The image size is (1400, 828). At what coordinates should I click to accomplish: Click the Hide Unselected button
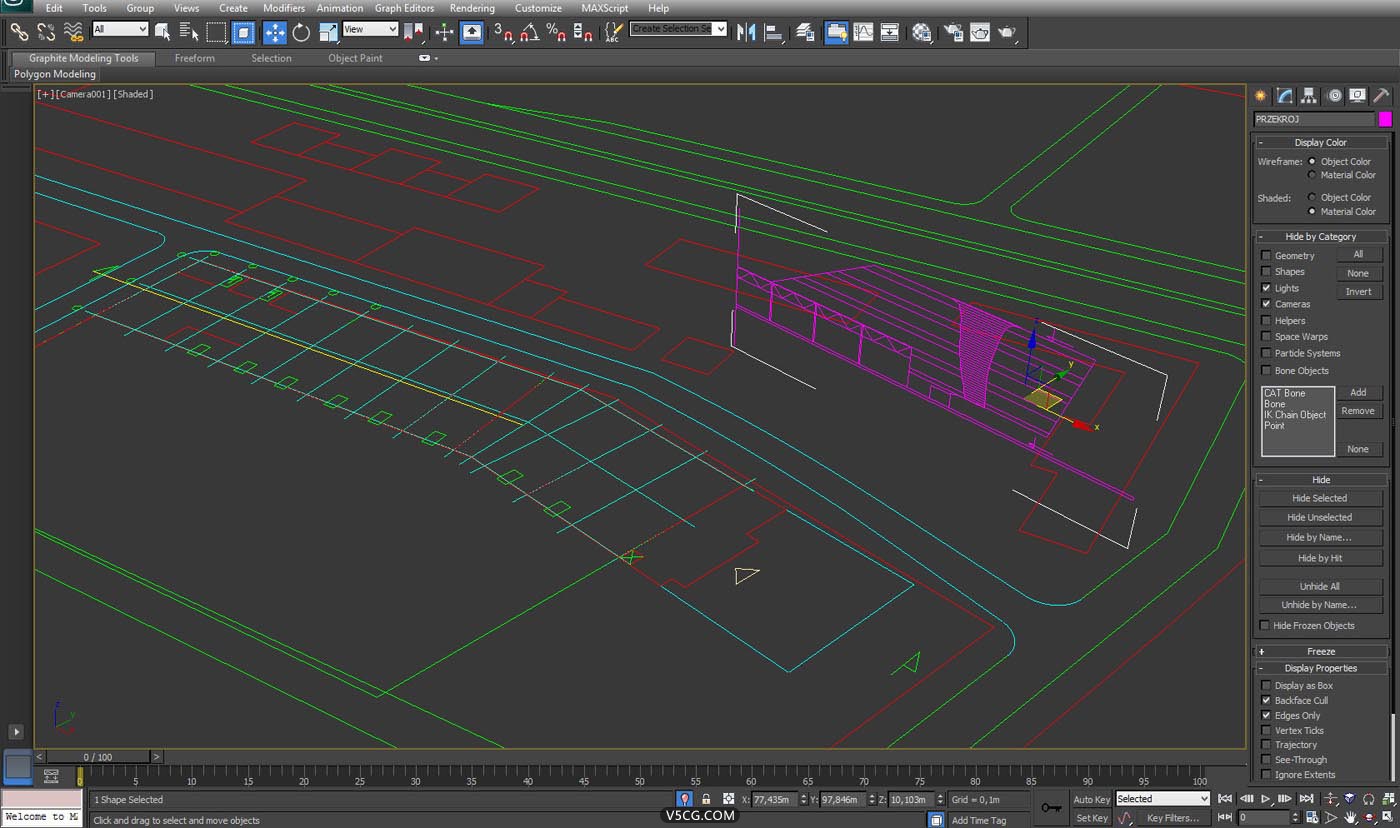click(x=1319, y=517)
